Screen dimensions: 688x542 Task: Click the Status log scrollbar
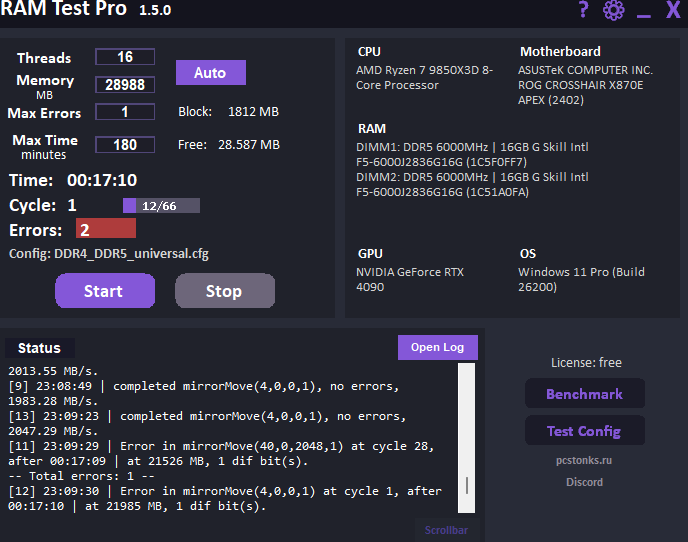tap(466, 438)
